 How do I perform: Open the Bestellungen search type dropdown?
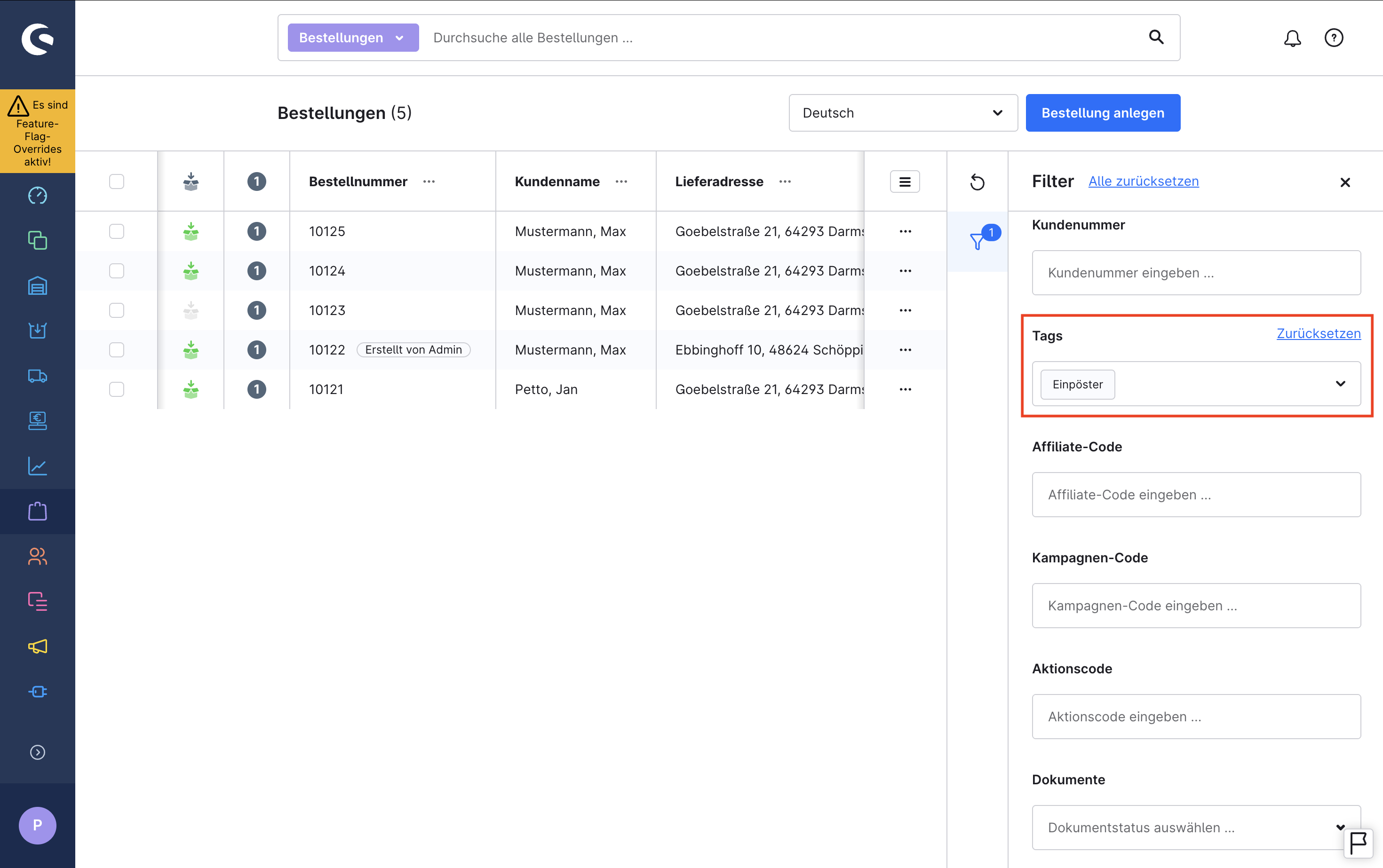(353, 38)
